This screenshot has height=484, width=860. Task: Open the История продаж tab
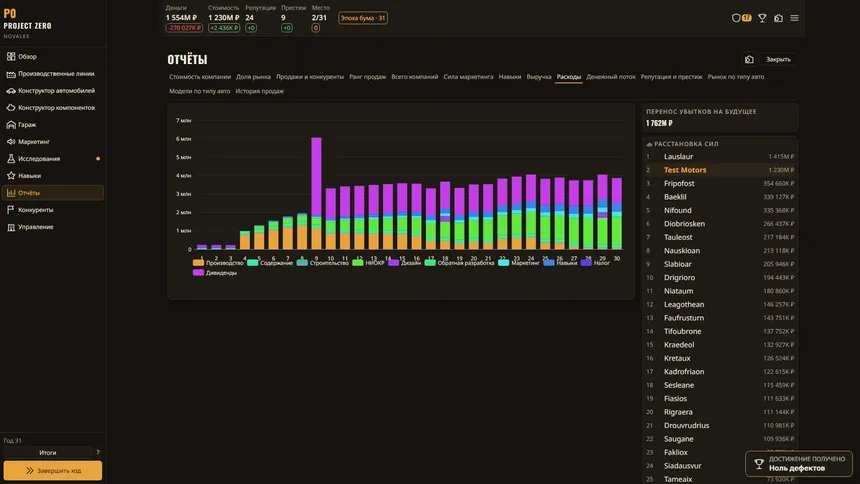tap(259, 91)
